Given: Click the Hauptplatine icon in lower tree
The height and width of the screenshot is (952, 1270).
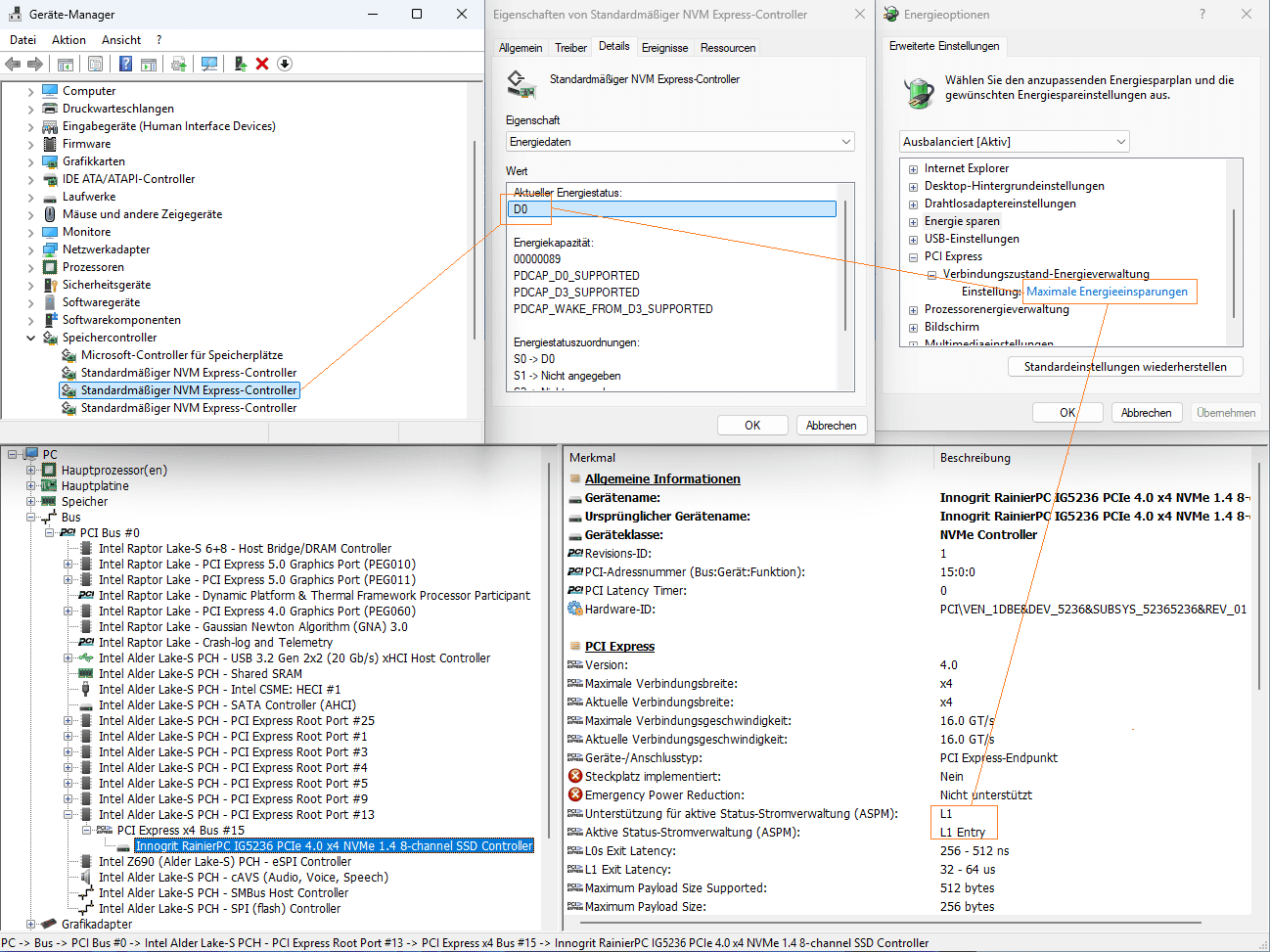Looking at the screenshot, I should (x=49, y=485).
